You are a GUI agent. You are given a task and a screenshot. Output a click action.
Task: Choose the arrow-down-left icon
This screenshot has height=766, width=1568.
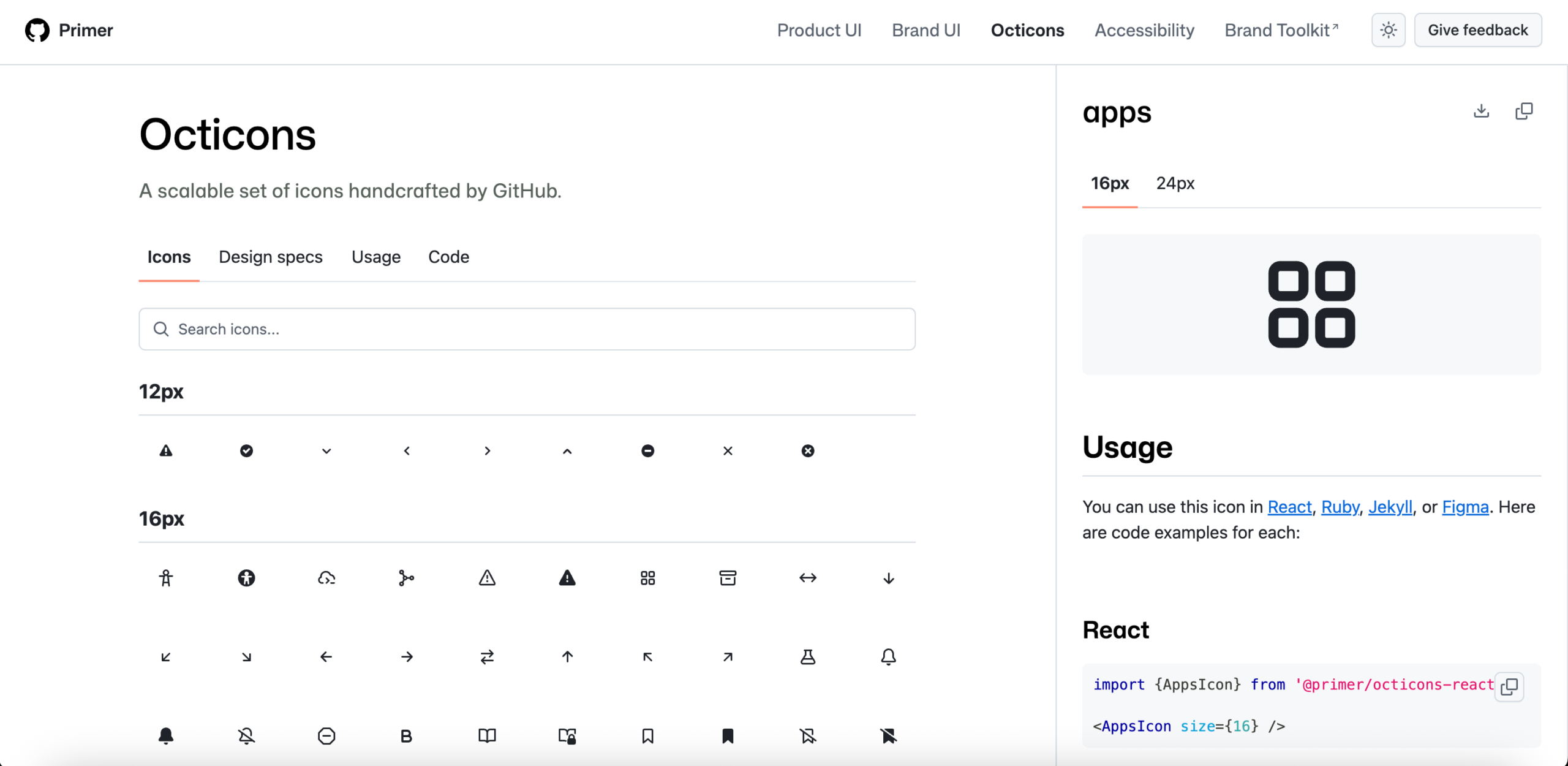pos(166,657)
